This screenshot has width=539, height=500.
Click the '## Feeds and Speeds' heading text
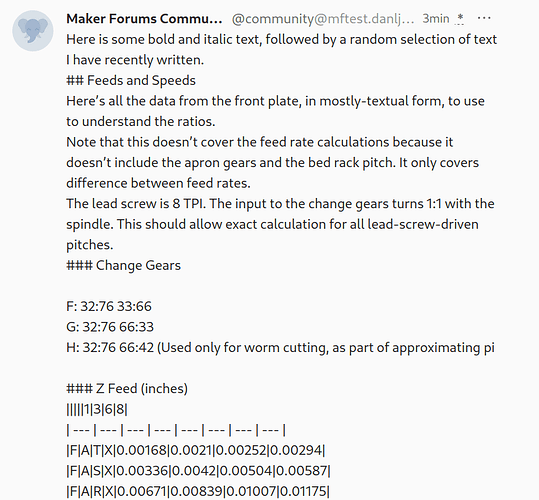[x=131, y=80]
